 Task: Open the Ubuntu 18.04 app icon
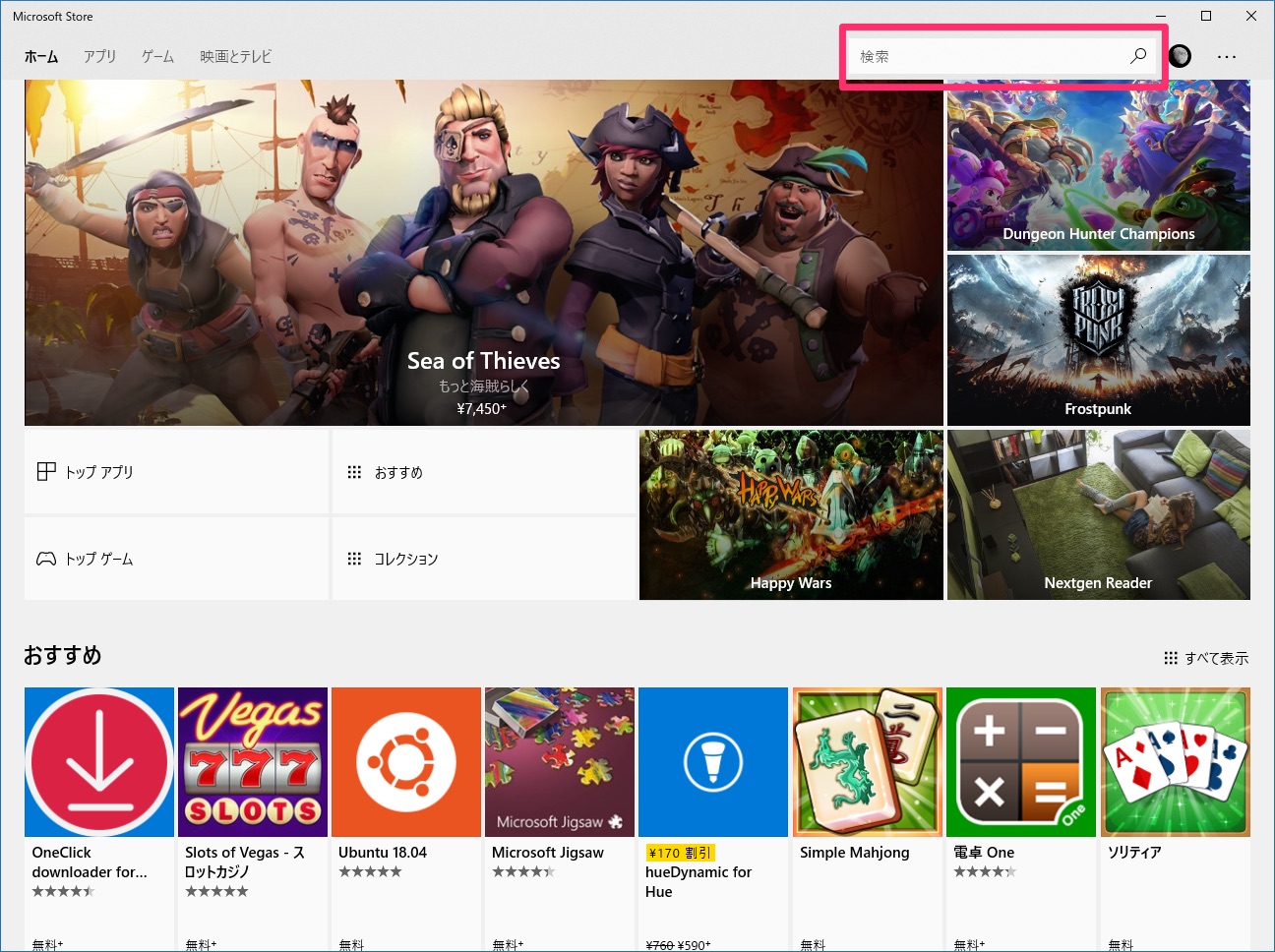point(406,762)
